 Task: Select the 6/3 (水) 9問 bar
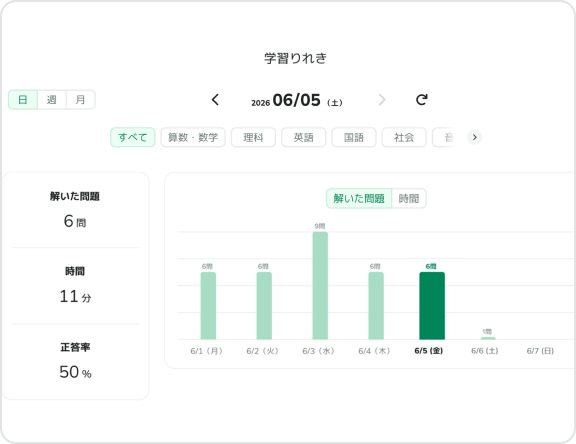pos(320,285)
